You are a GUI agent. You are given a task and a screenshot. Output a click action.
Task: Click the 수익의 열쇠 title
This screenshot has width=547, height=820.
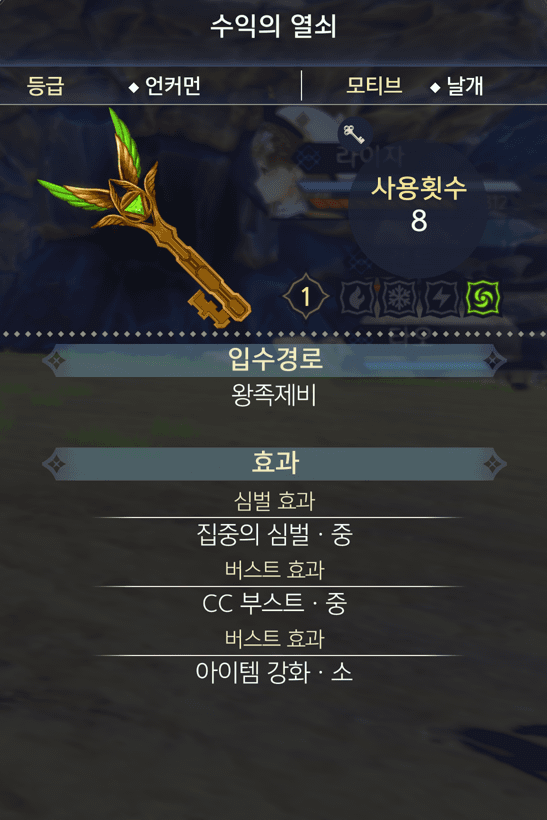click(274, 26)
